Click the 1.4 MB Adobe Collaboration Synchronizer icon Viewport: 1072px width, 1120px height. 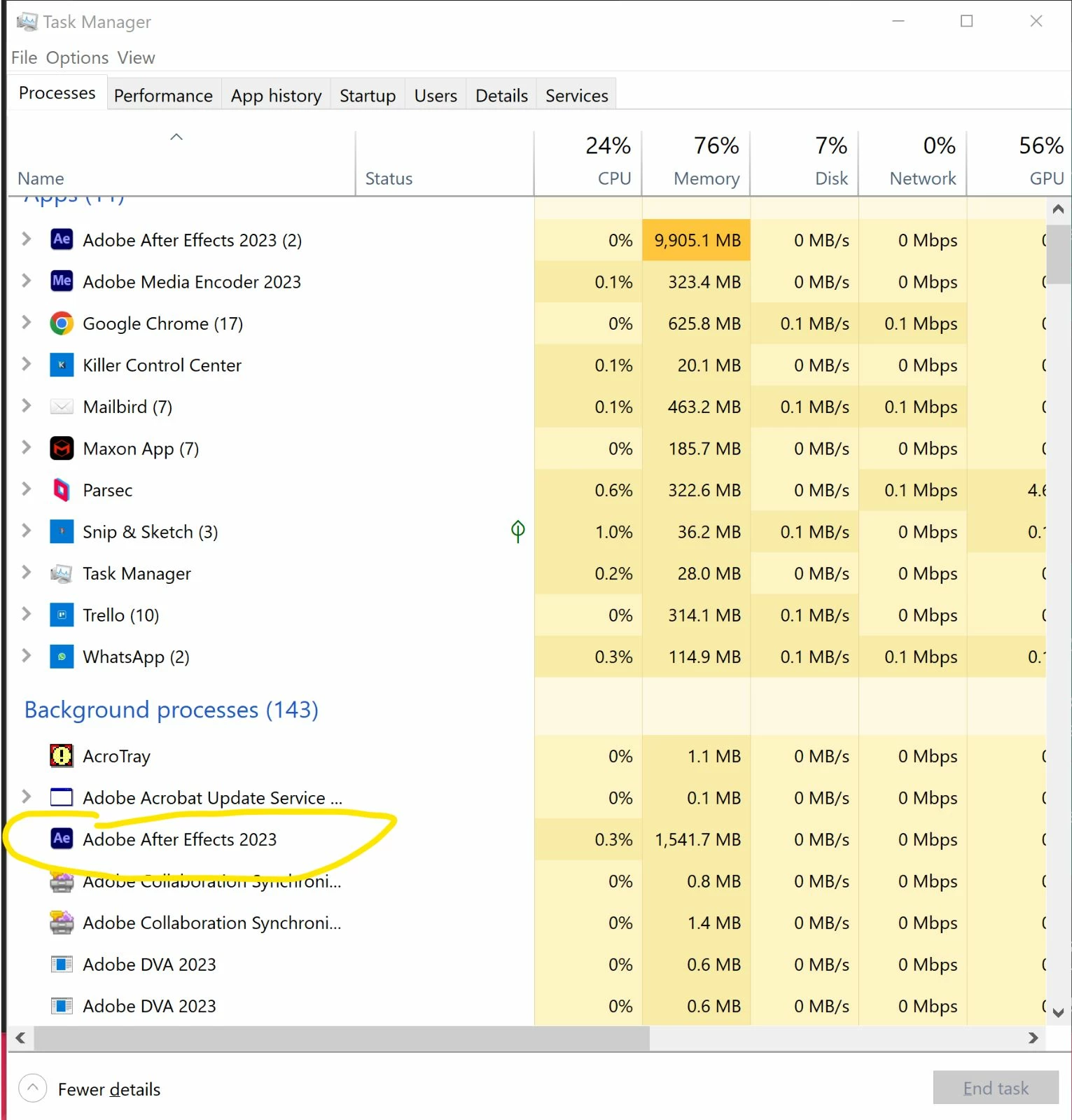[62, 923]
